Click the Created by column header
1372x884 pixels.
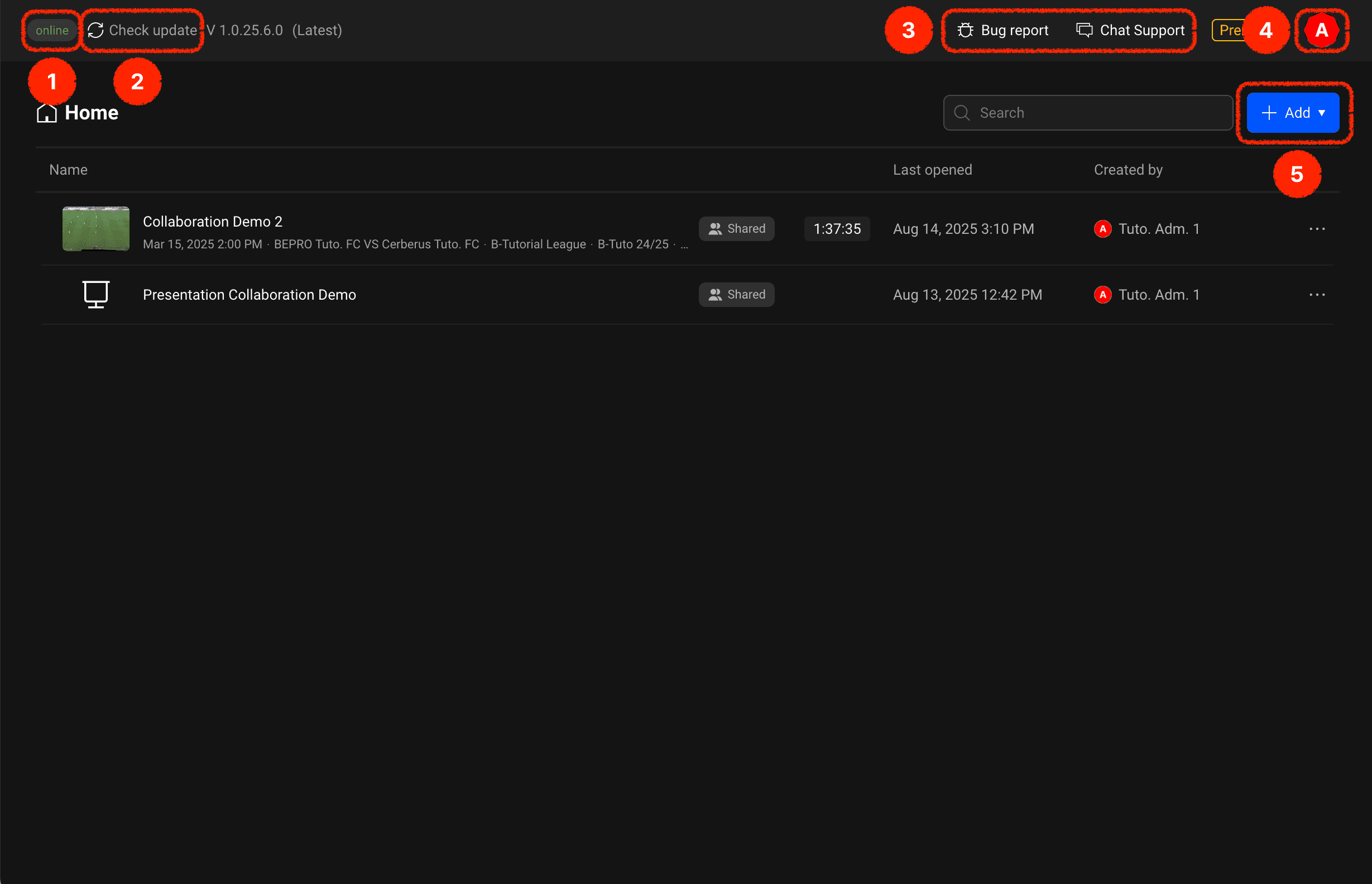click(x=1128, y=170)
